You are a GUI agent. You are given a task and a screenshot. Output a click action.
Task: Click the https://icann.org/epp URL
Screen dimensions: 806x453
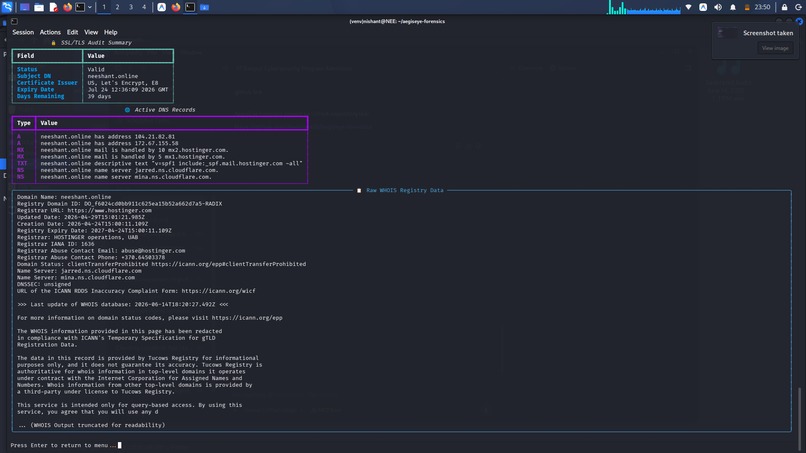247,318
